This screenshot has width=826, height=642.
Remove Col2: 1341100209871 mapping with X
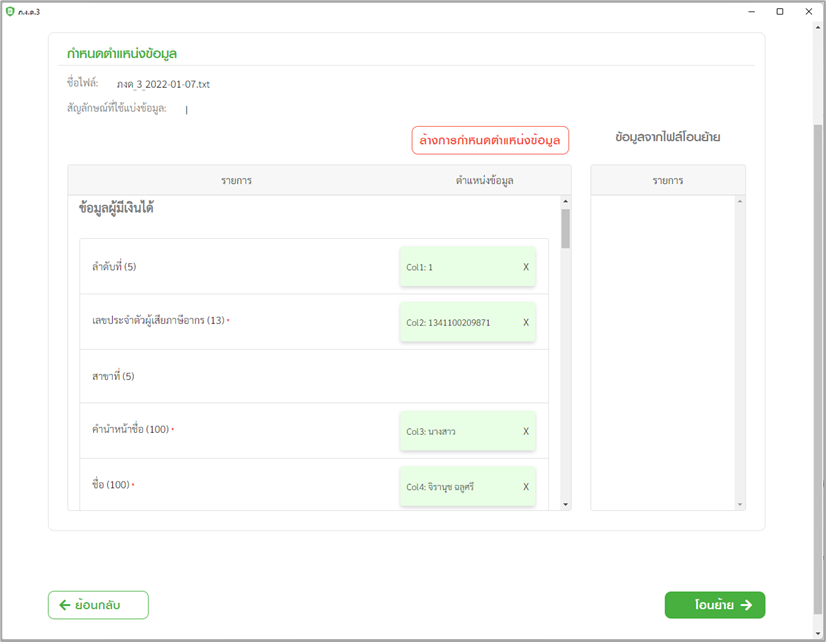526,322
